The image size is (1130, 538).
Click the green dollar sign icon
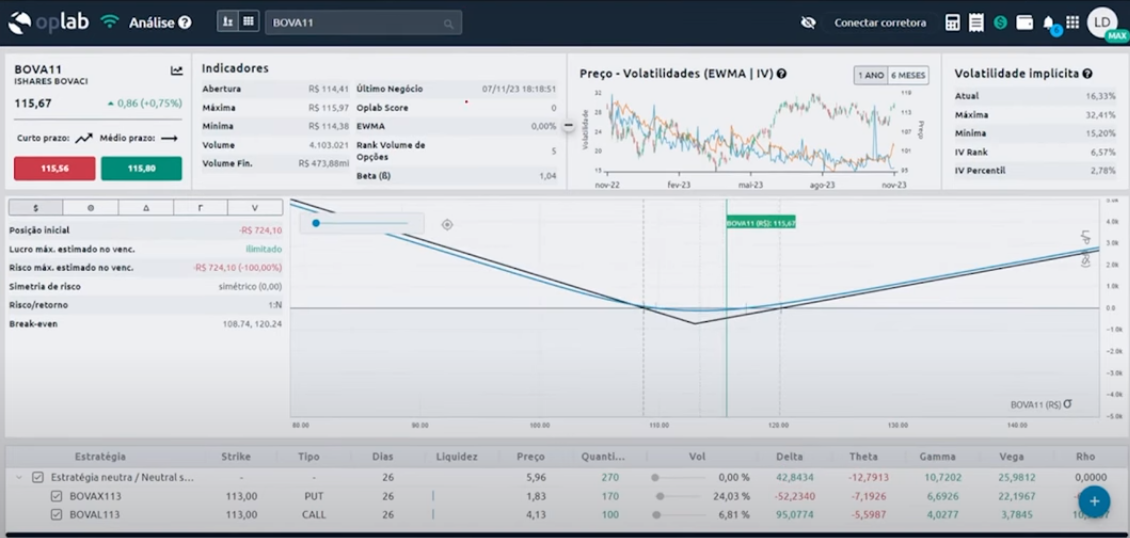(1000, 22)
